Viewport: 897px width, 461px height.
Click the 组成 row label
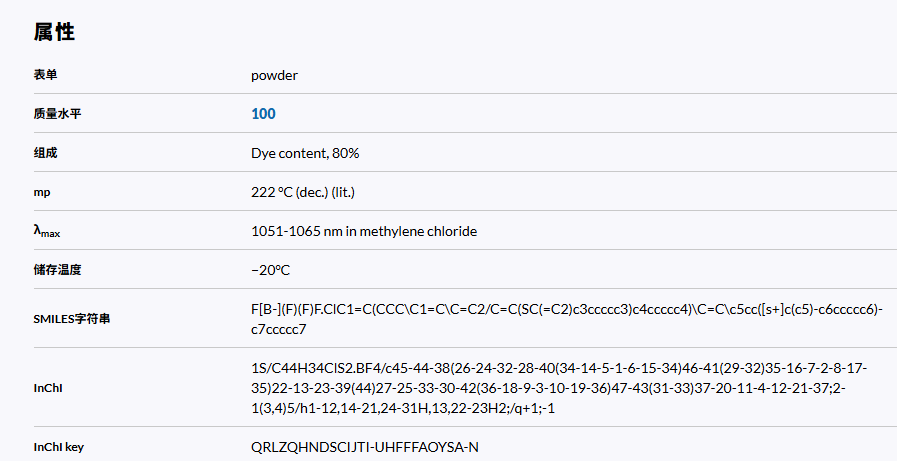click(46, 153)
